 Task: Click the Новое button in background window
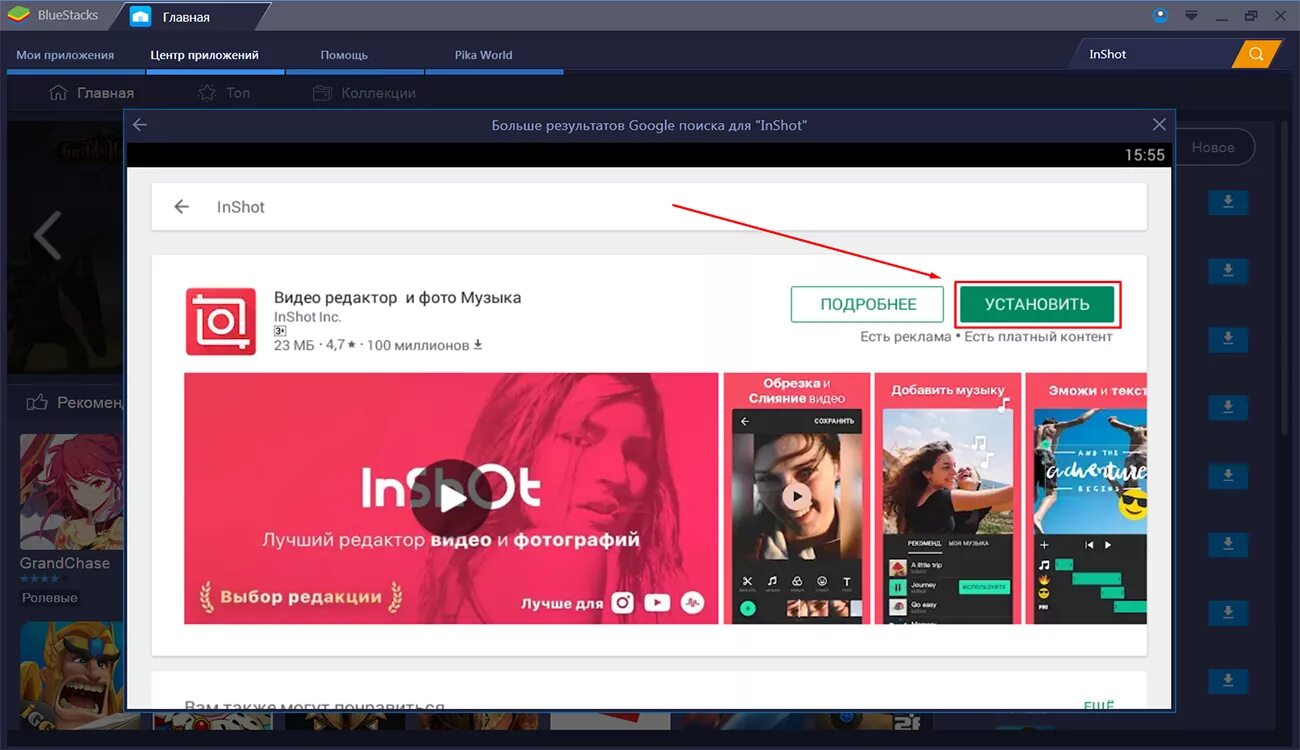tap(1213, 147)
